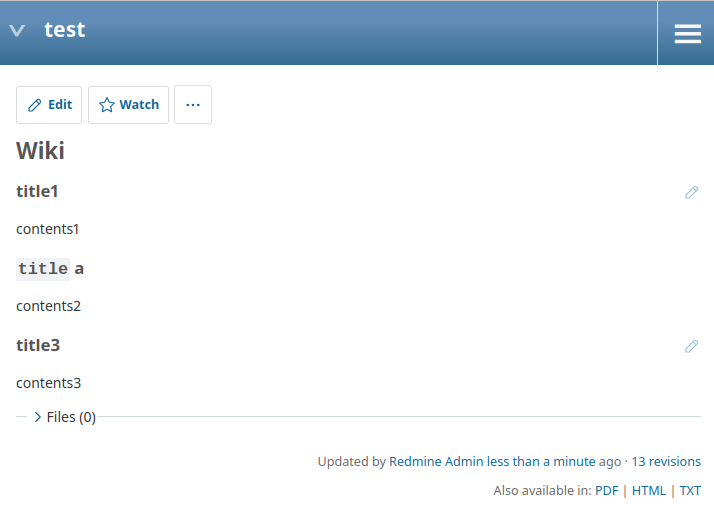Export the wiki page as HTML
714x522 pixels.
click(x=648, y=491)
